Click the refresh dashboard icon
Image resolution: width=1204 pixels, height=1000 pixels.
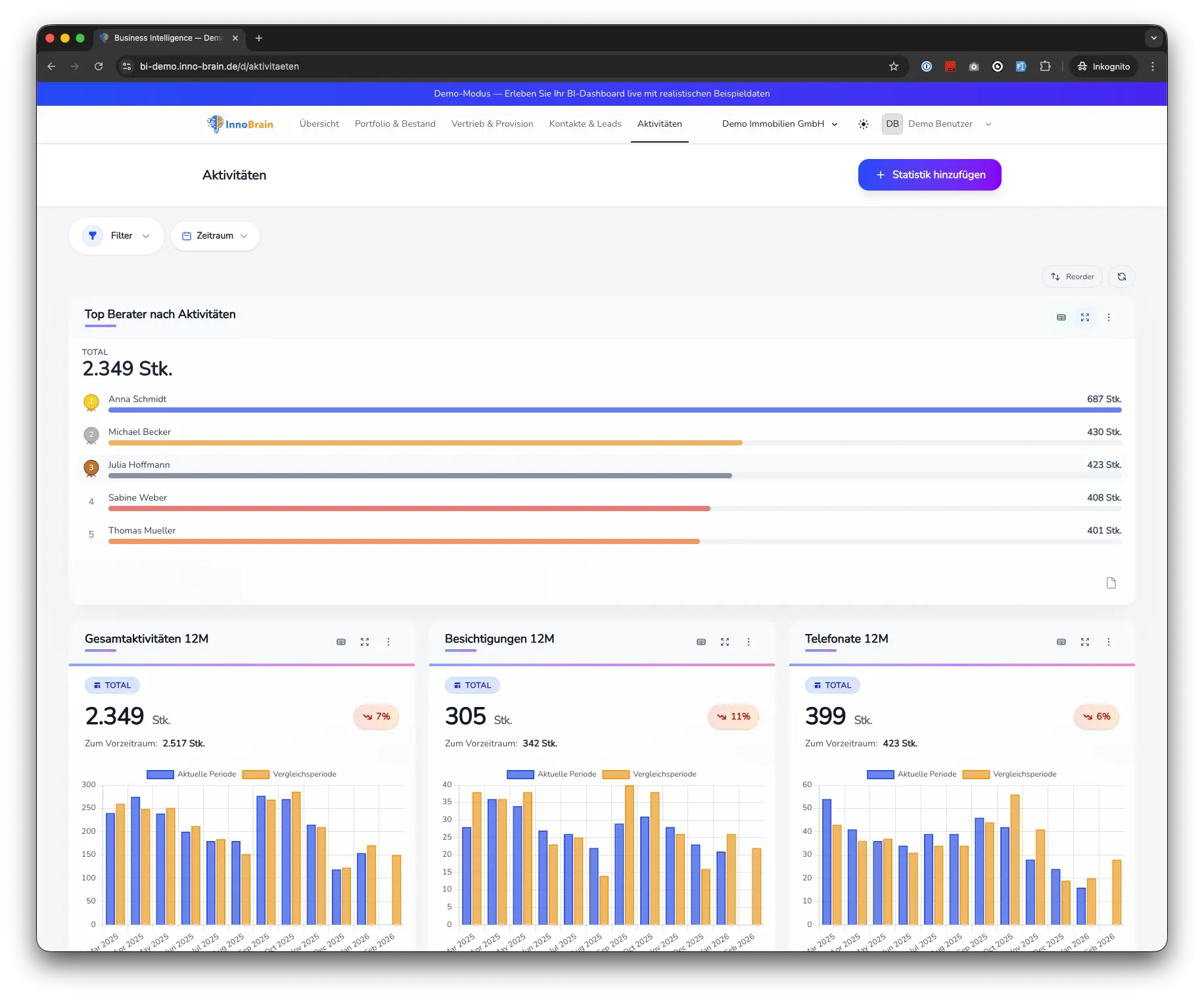(x=1121, y=277)
